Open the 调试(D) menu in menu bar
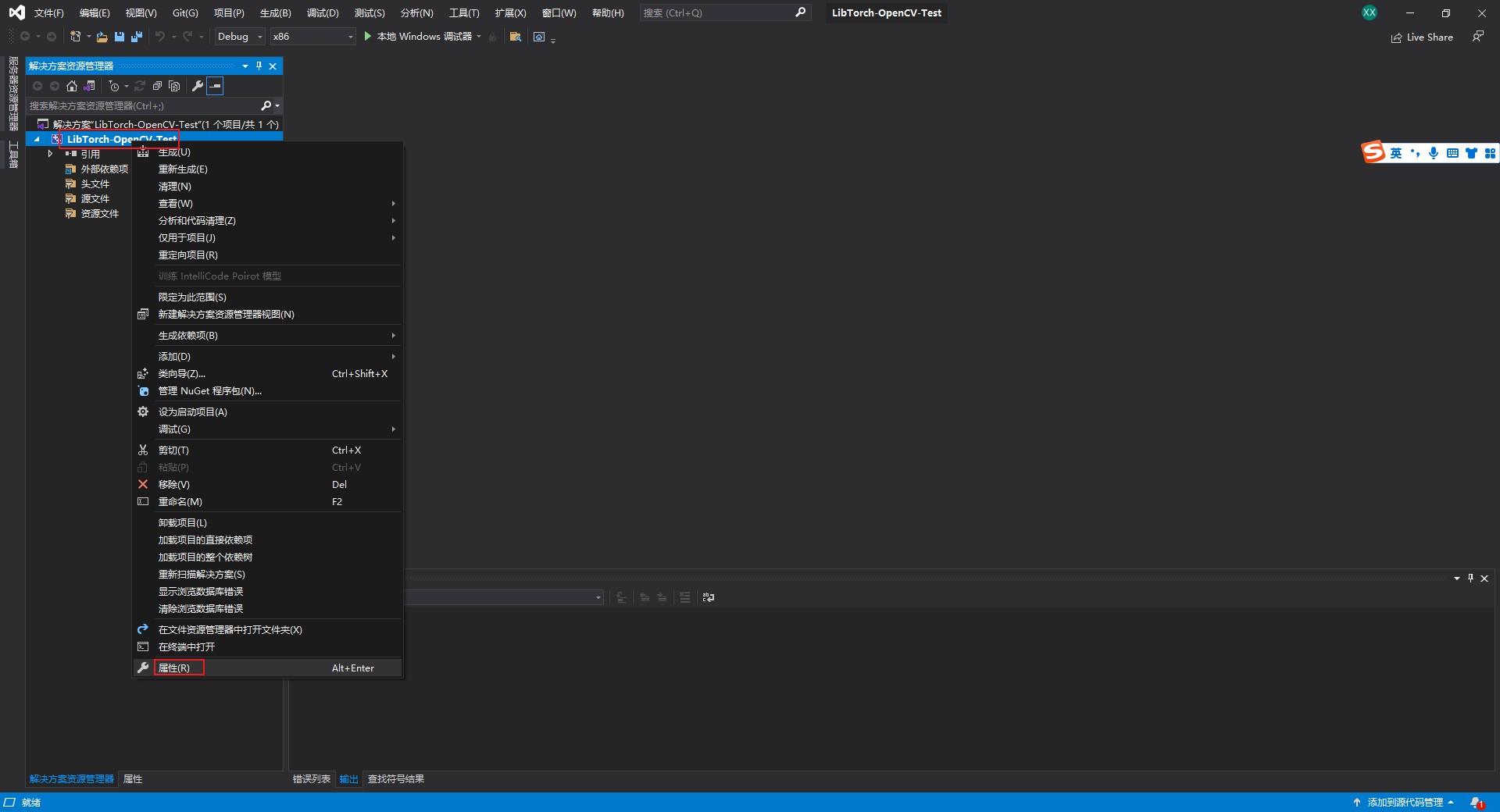This screenshot has height=812, width=1500. [x=323, y=13]
